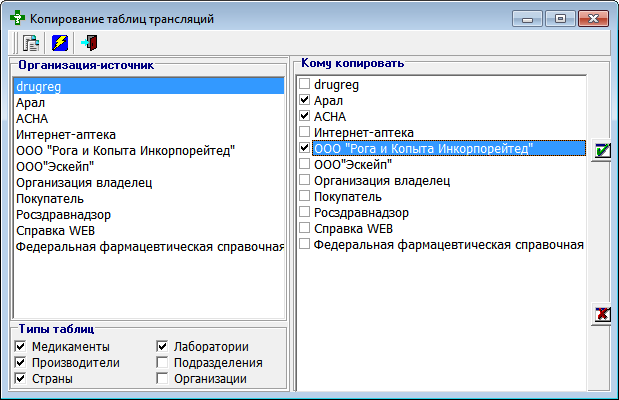
Task: Toggle the Страны table type checkbox
Action: (20, 378)
